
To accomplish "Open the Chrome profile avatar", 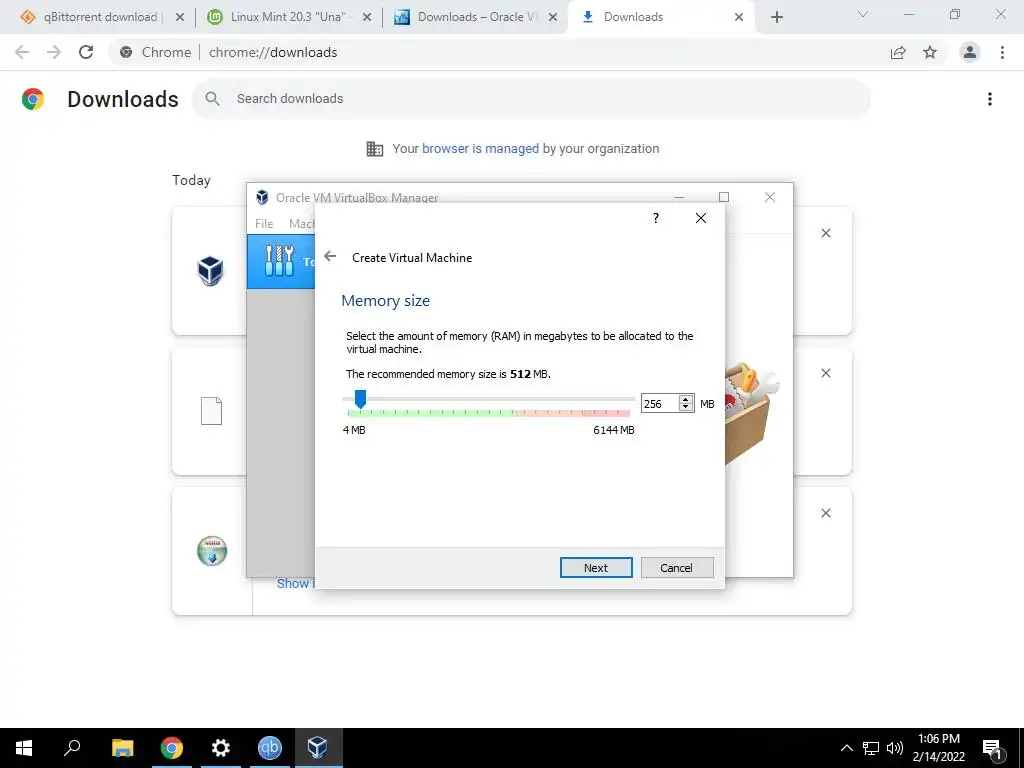I will pyautogui.click(x=970, y=52).
